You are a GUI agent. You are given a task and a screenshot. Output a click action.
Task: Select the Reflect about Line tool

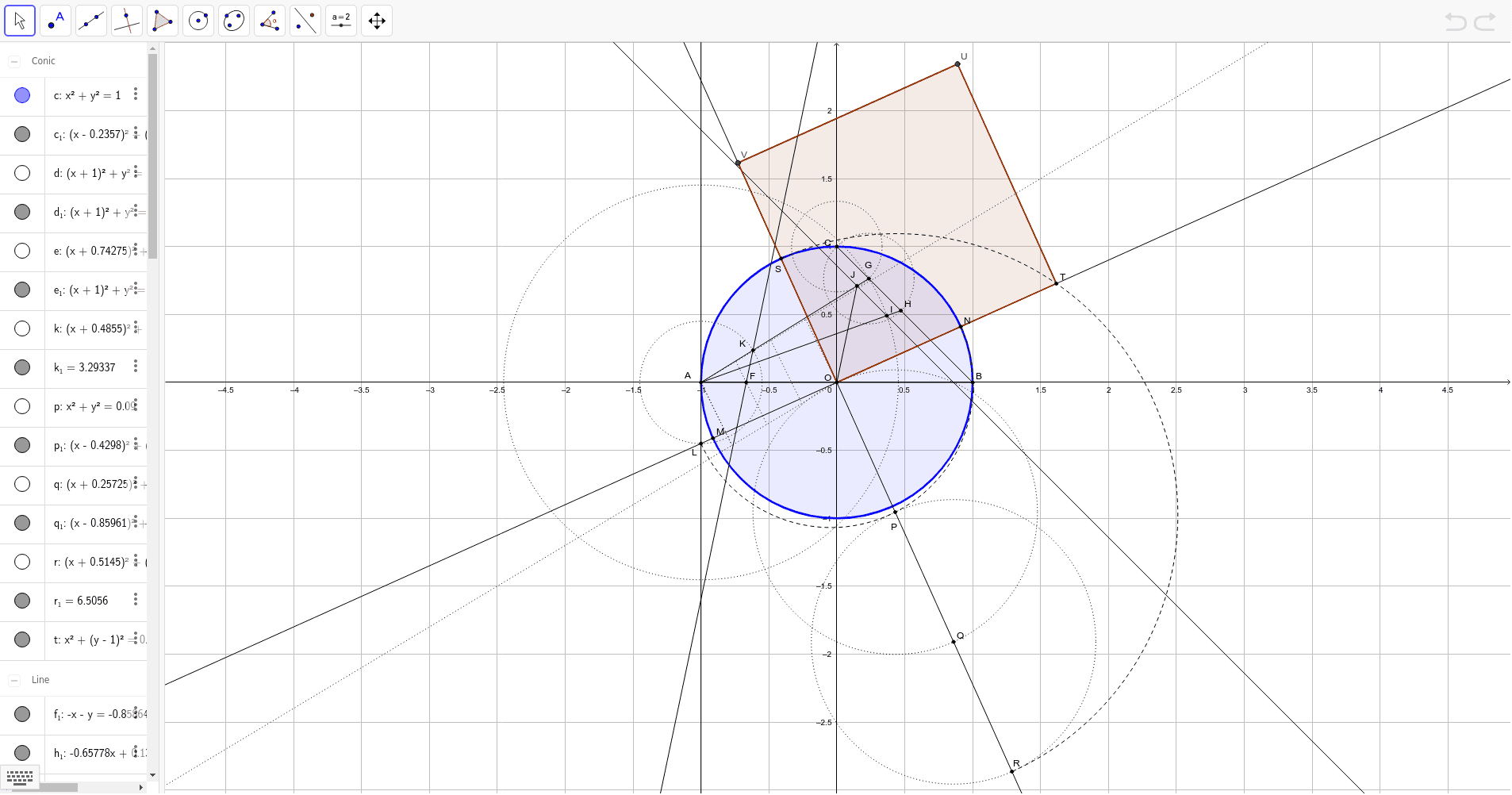point(305,20)
